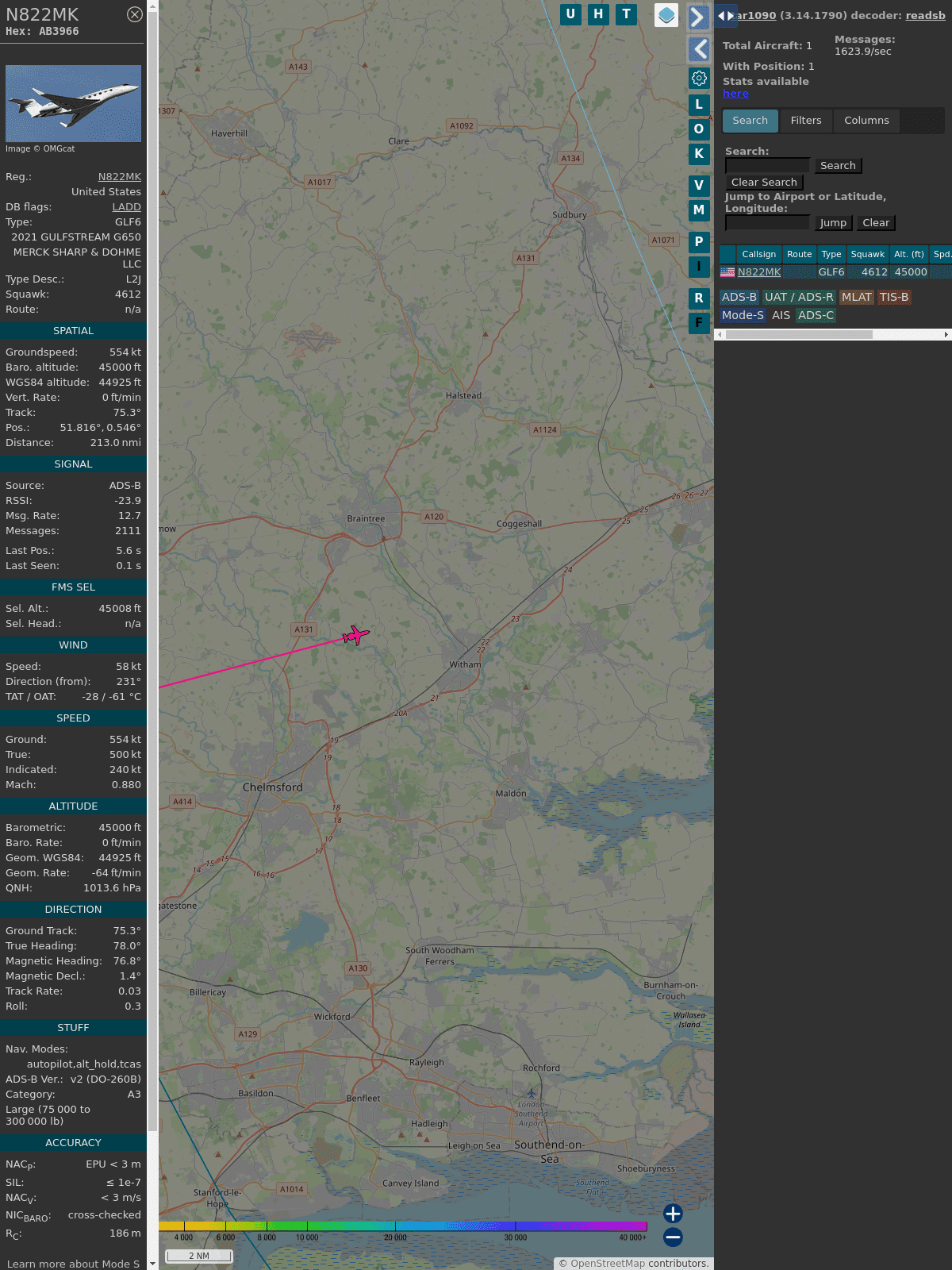Viewport: 952px width, 1270px height.
Task: Click the Clear button next to Jump
Action: [876, 223]
